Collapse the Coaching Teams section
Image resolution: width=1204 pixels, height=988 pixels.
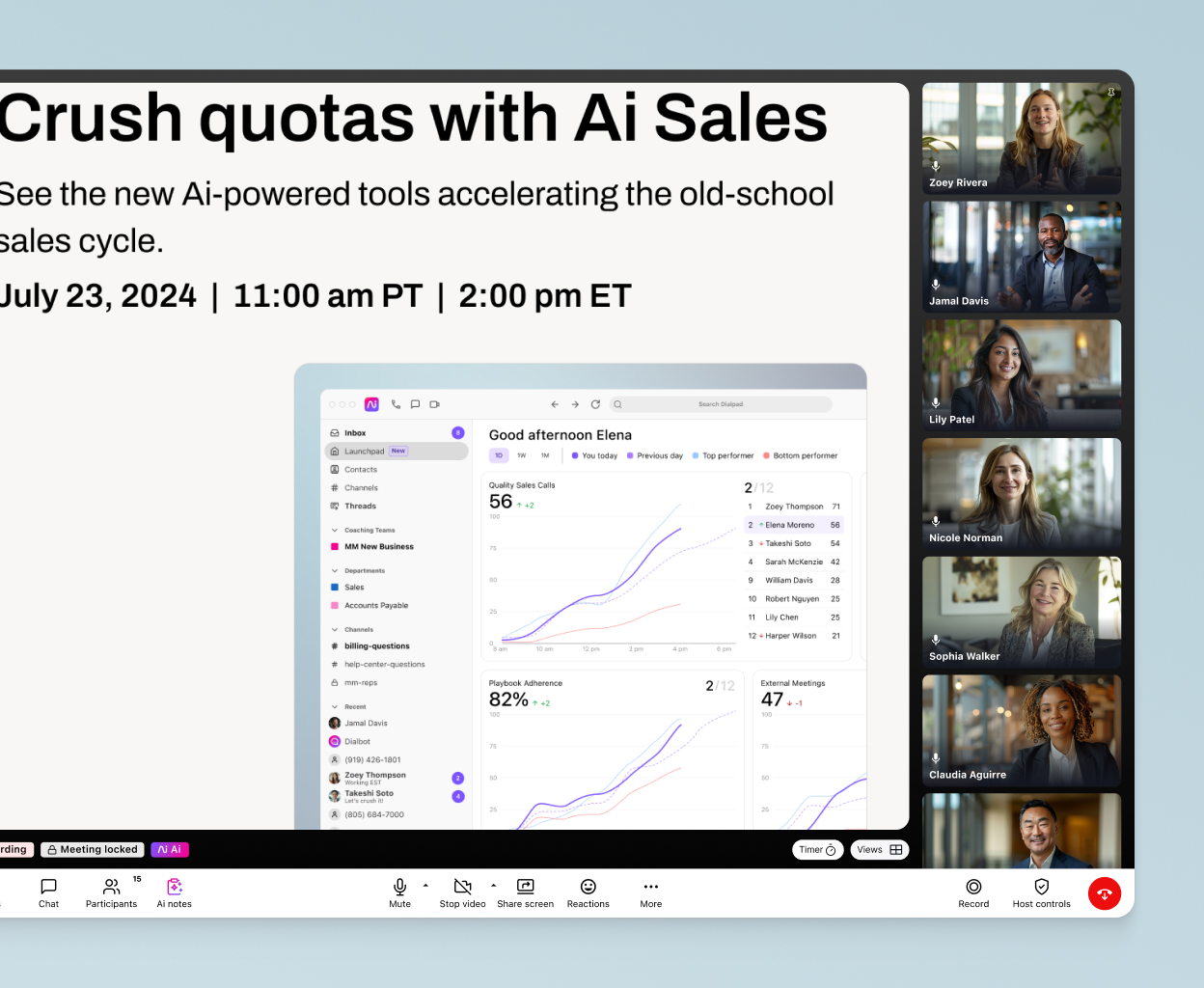point(335,530)
